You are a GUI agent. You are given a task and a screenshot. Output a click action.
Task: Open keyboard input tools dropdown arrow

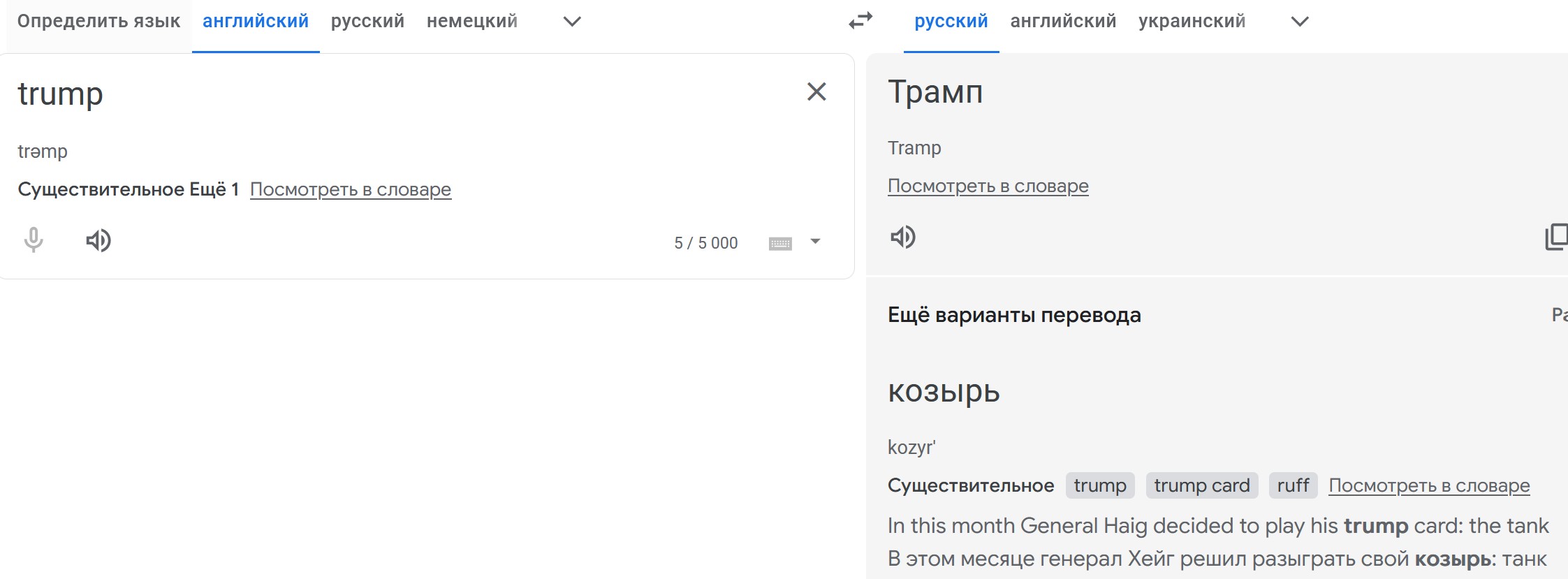(x=815, y=242)
